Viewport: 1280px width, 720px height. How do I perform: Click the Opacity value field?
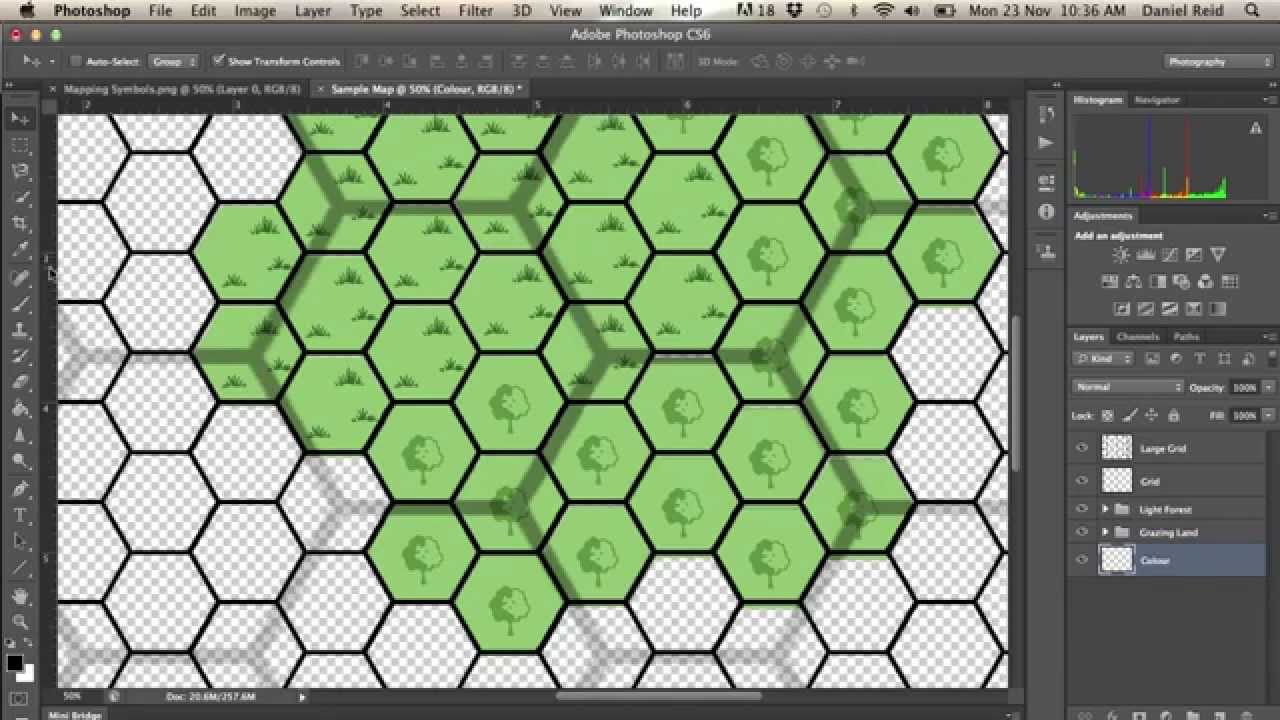[x=1243, y=387]
